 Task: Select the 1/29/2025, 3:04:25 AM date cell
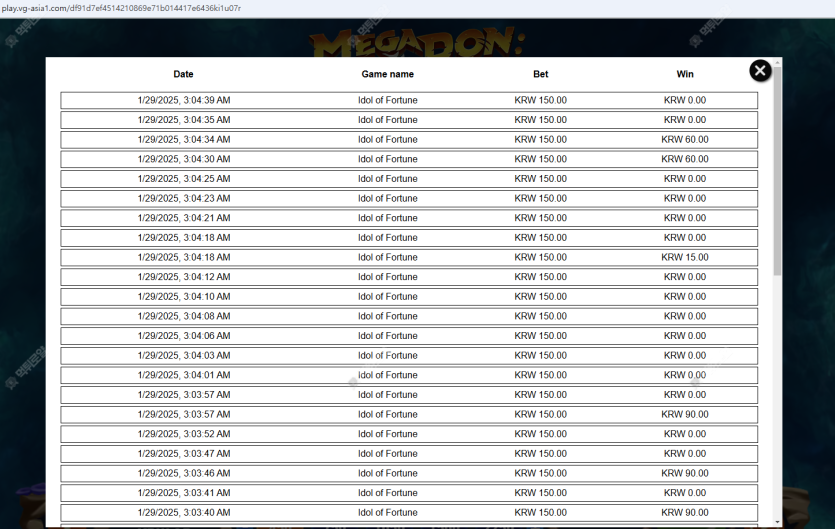click(x=184, y=179)
